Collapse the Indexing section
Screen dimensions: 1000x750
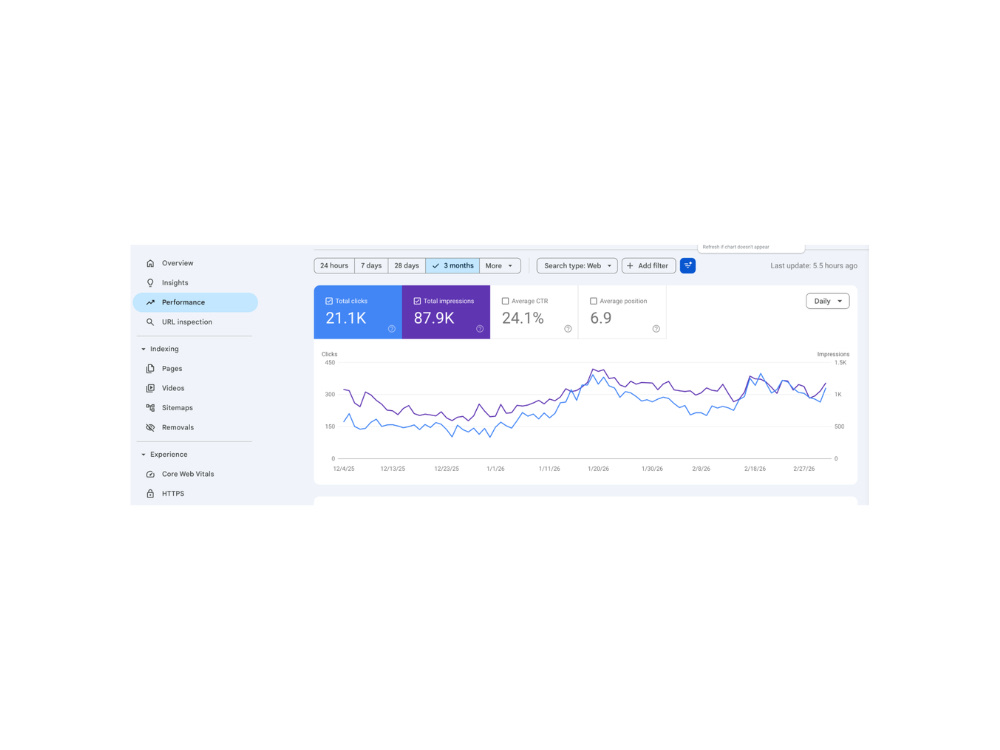143,349
